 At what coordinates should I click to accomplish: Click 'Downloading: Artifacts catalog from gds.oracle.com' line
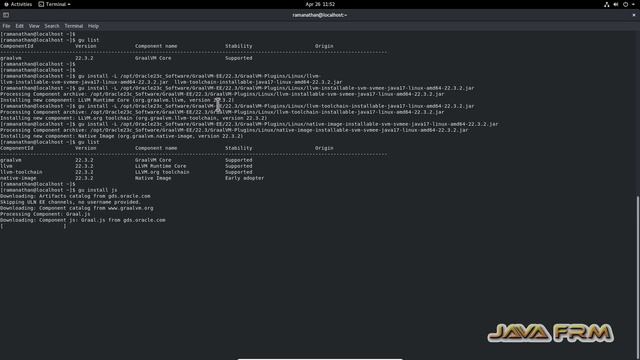tap(75, 196)
